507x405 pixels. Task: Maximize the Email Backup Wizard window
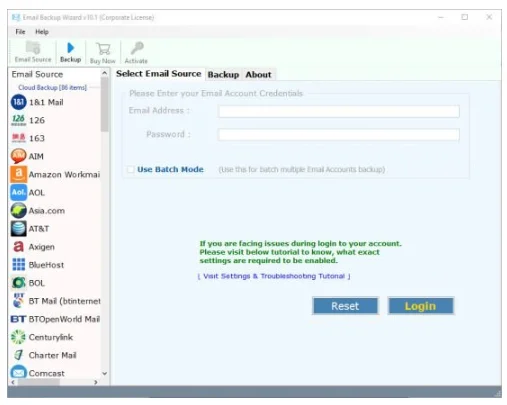click(x=464, y=17)
